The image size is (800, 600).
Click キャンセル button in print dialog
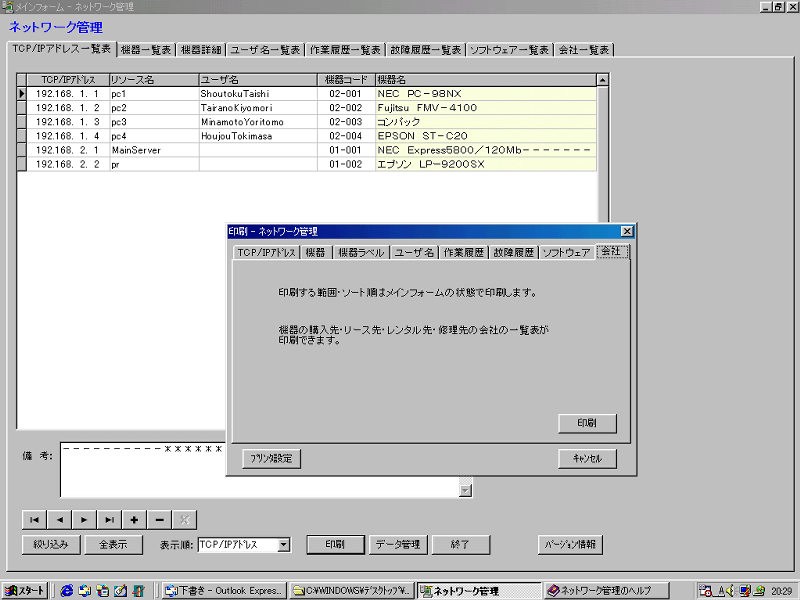[x=587, y=458]
